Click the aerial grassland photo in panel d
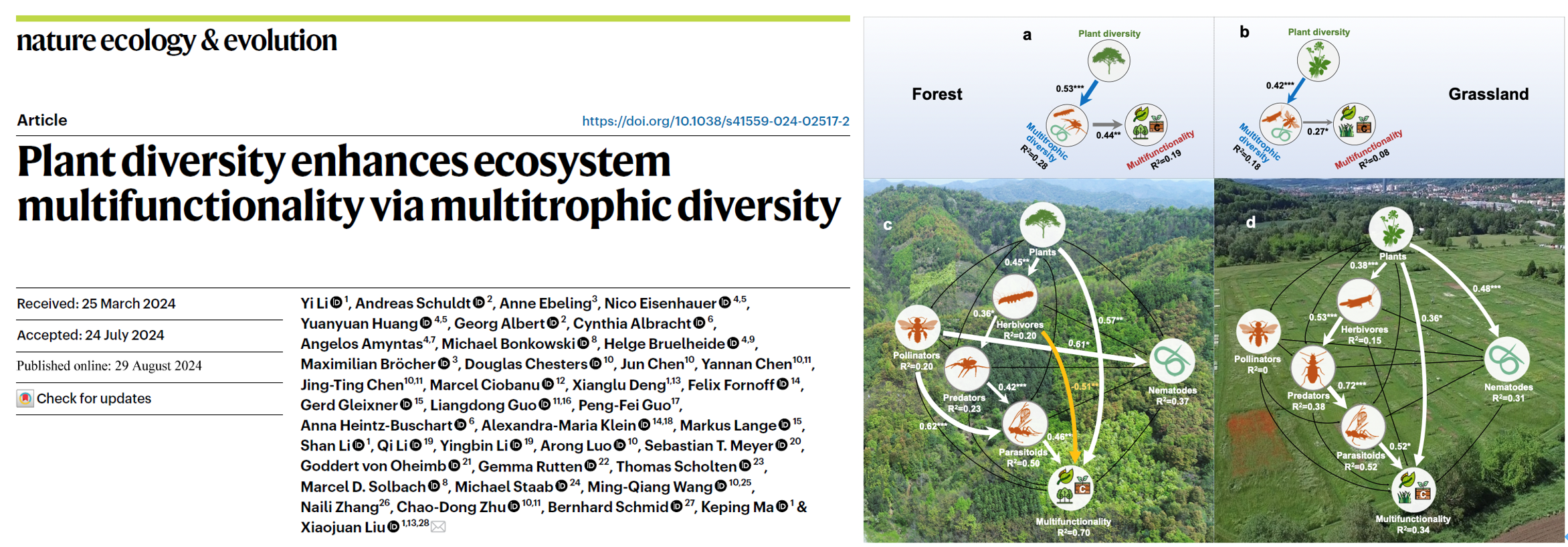 coord(1389,360)
